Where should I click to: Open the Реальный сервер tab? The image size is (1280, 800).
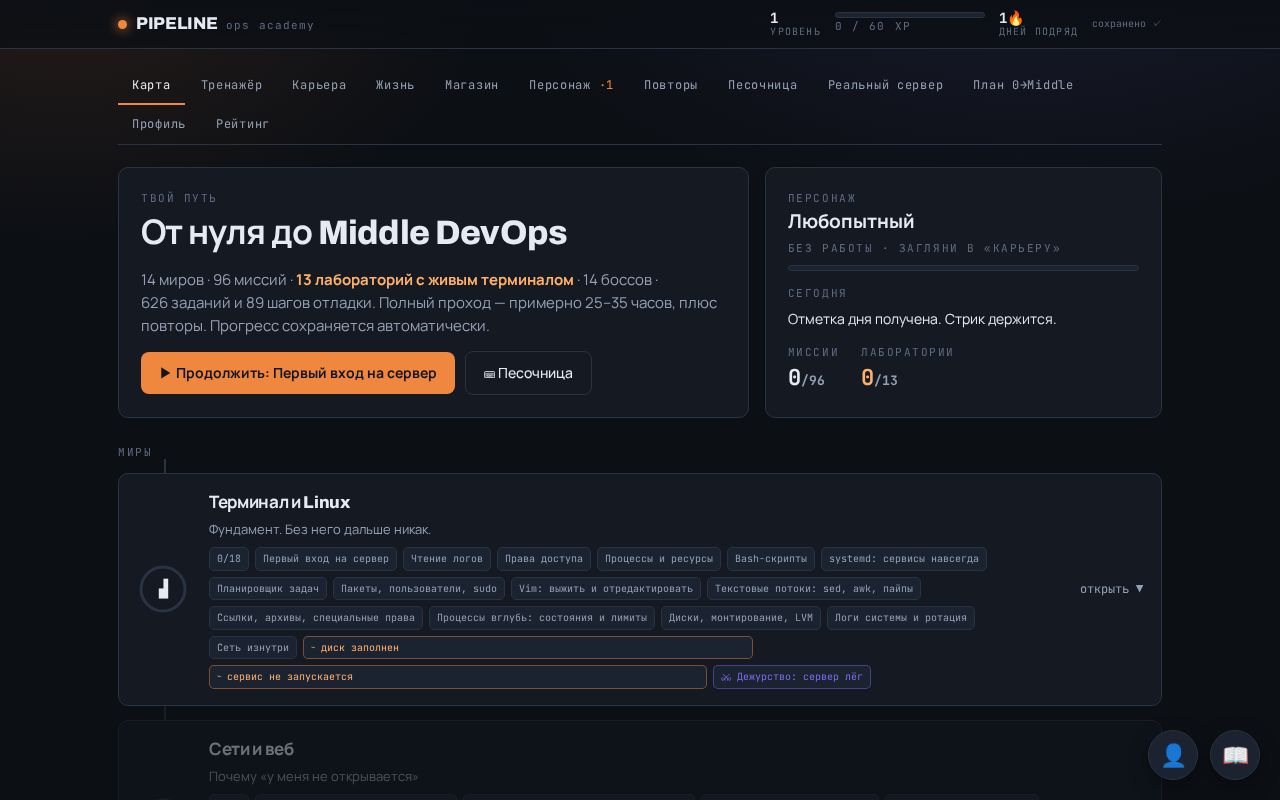(x=885, y=85)
